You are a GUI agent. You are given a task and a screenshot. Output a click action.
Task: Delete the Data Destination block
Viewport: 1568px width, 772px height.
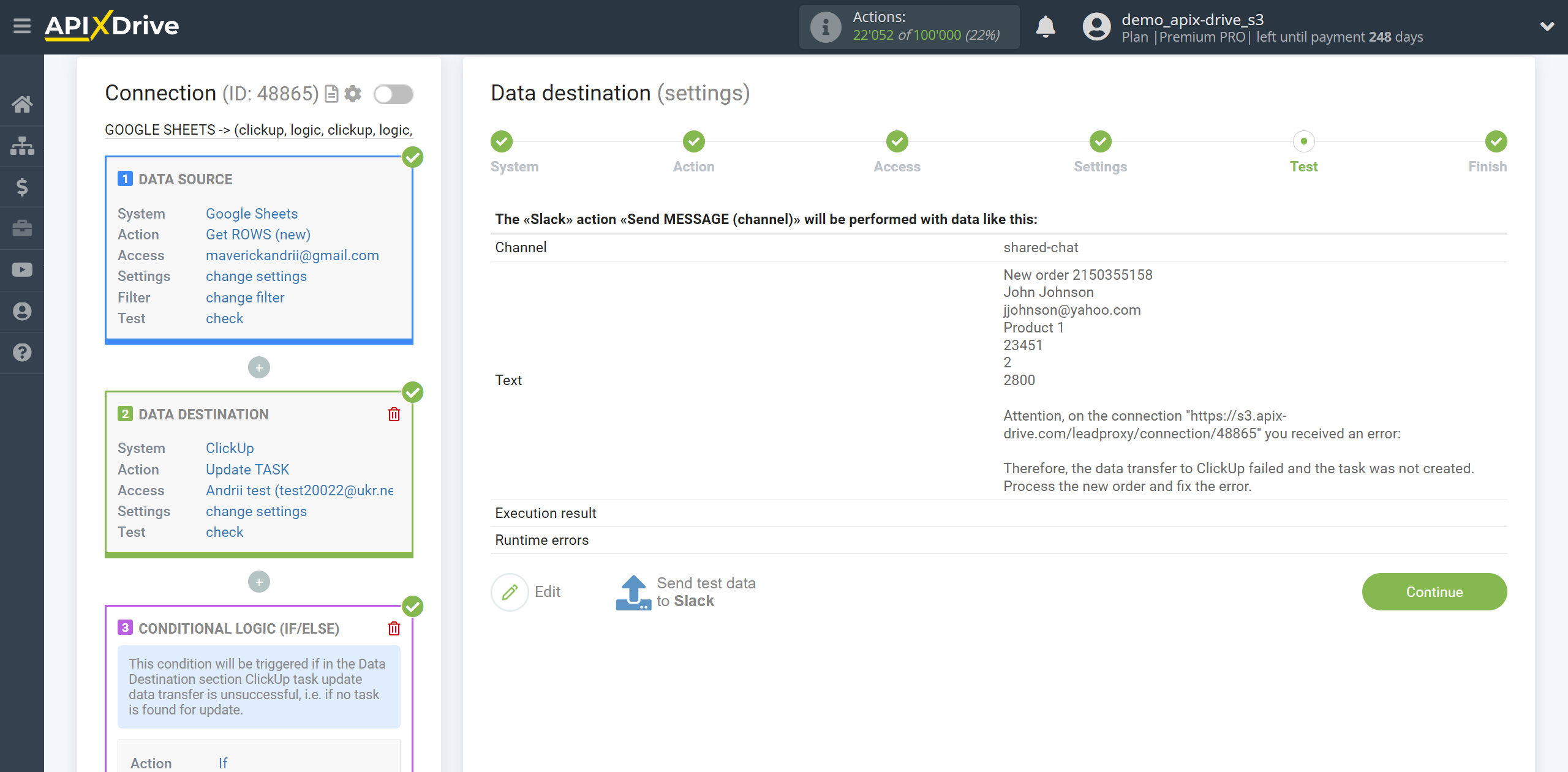tap(394, 414)
